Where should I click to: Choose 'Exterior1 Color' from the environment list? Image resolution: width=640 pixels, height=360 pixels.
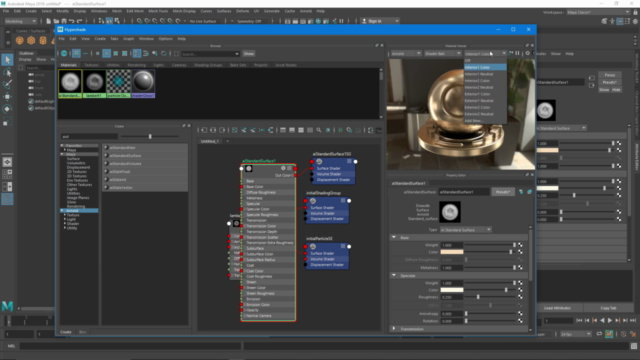(x=485, y=94)
